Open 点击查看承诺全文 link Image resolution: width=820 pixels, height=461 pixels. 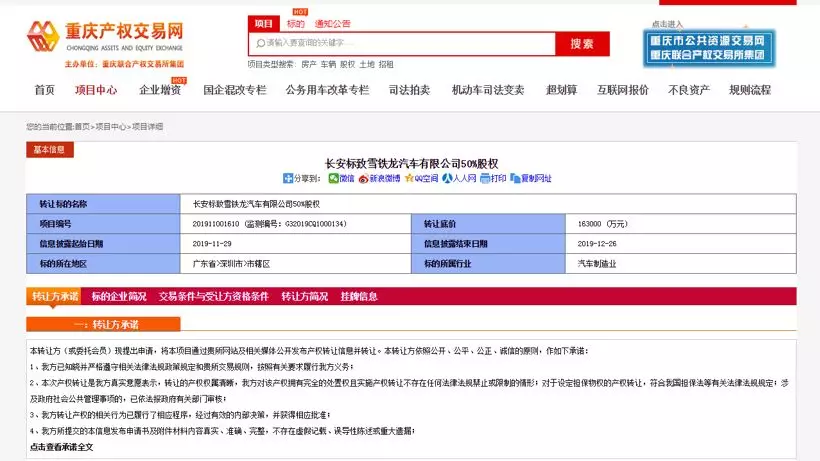61,447
